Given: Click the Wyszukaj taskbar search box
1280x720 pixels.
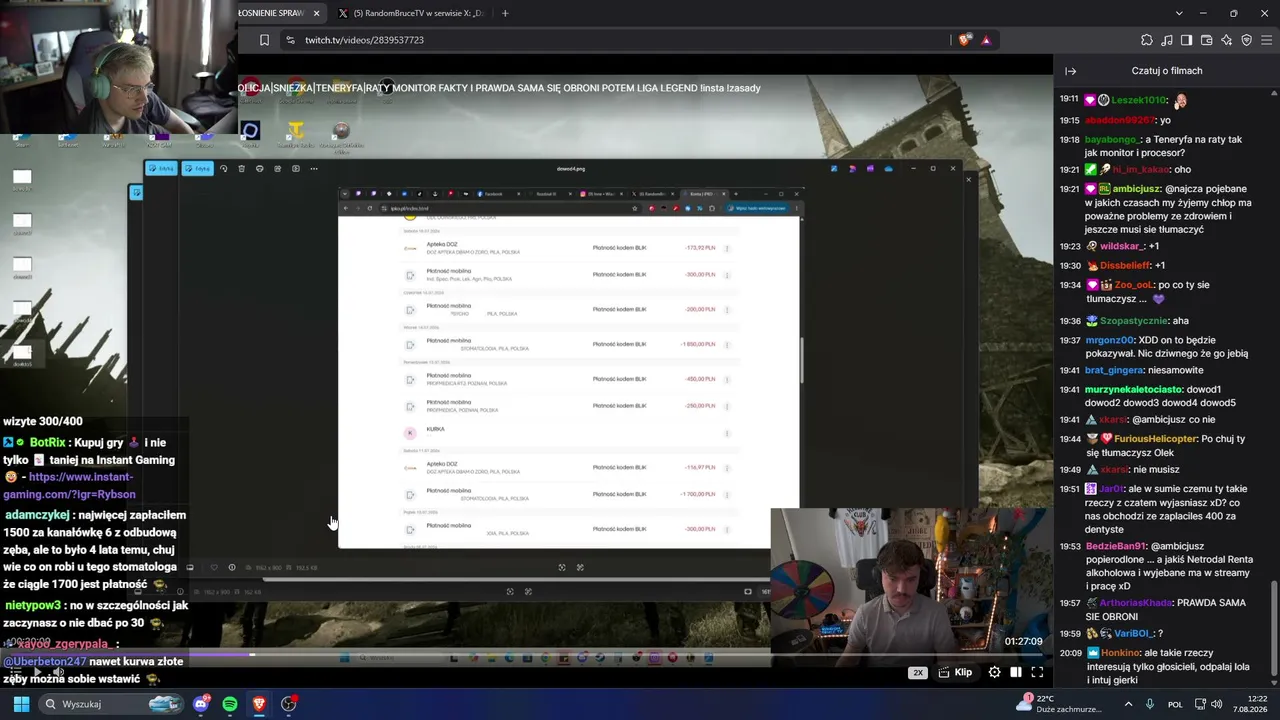Looking at the screenshot, I should (x=112, y=704).
